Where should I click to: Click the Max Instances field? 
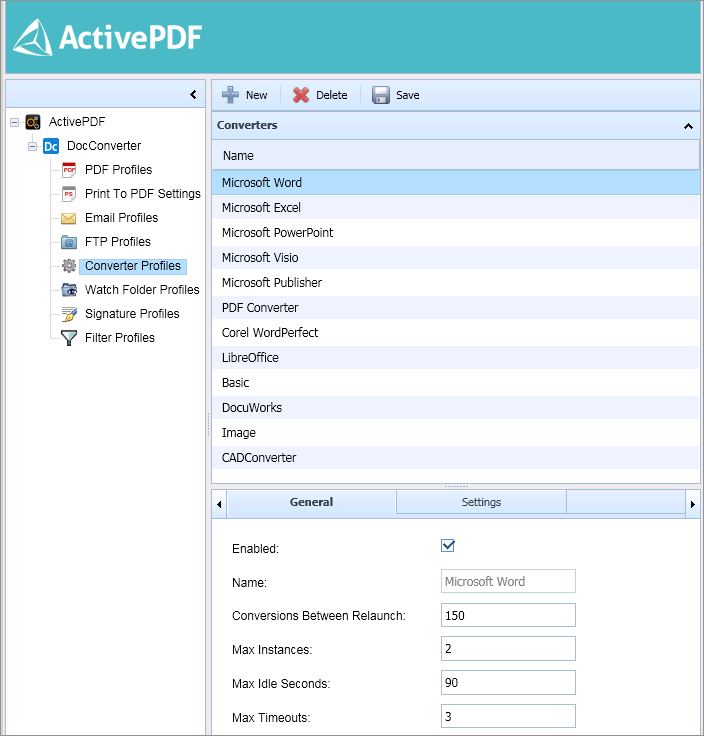tap(508, 649)
